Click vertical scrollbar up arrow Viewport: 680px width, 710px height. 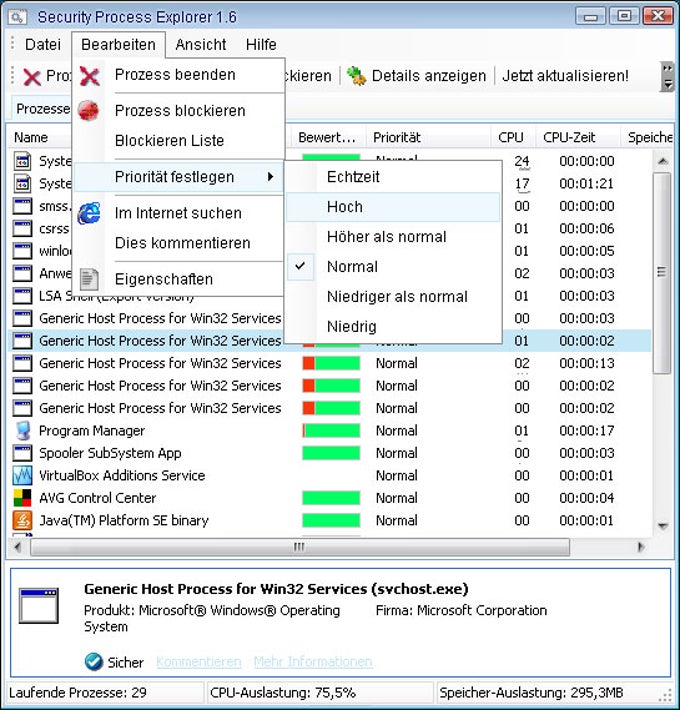[x=663, y=161]
